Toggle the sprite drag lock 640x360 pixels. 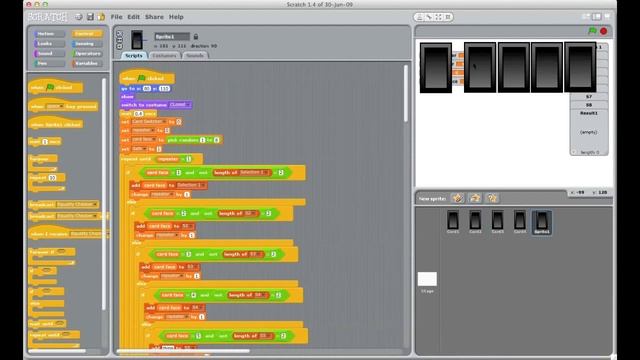196,37
